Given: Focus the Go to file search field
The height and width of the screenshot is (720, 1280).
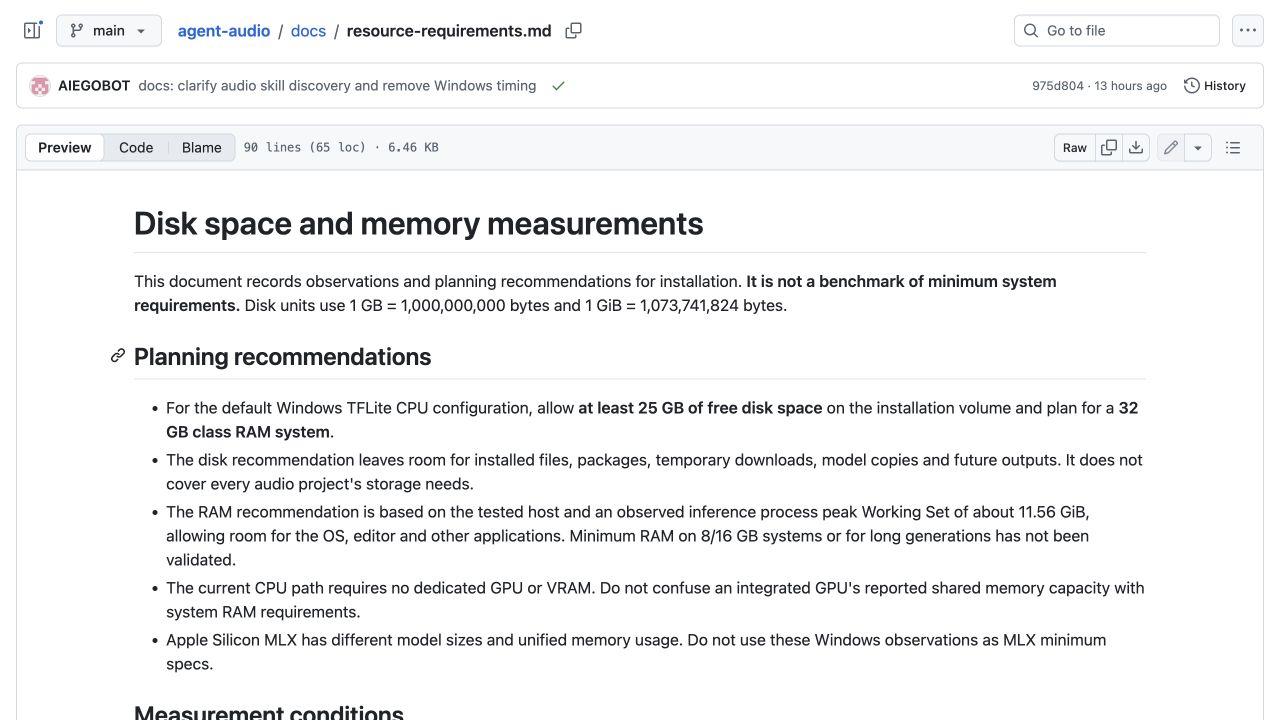Looking at the screenshot, I should pyautogui.click(x=1117, y=31).
